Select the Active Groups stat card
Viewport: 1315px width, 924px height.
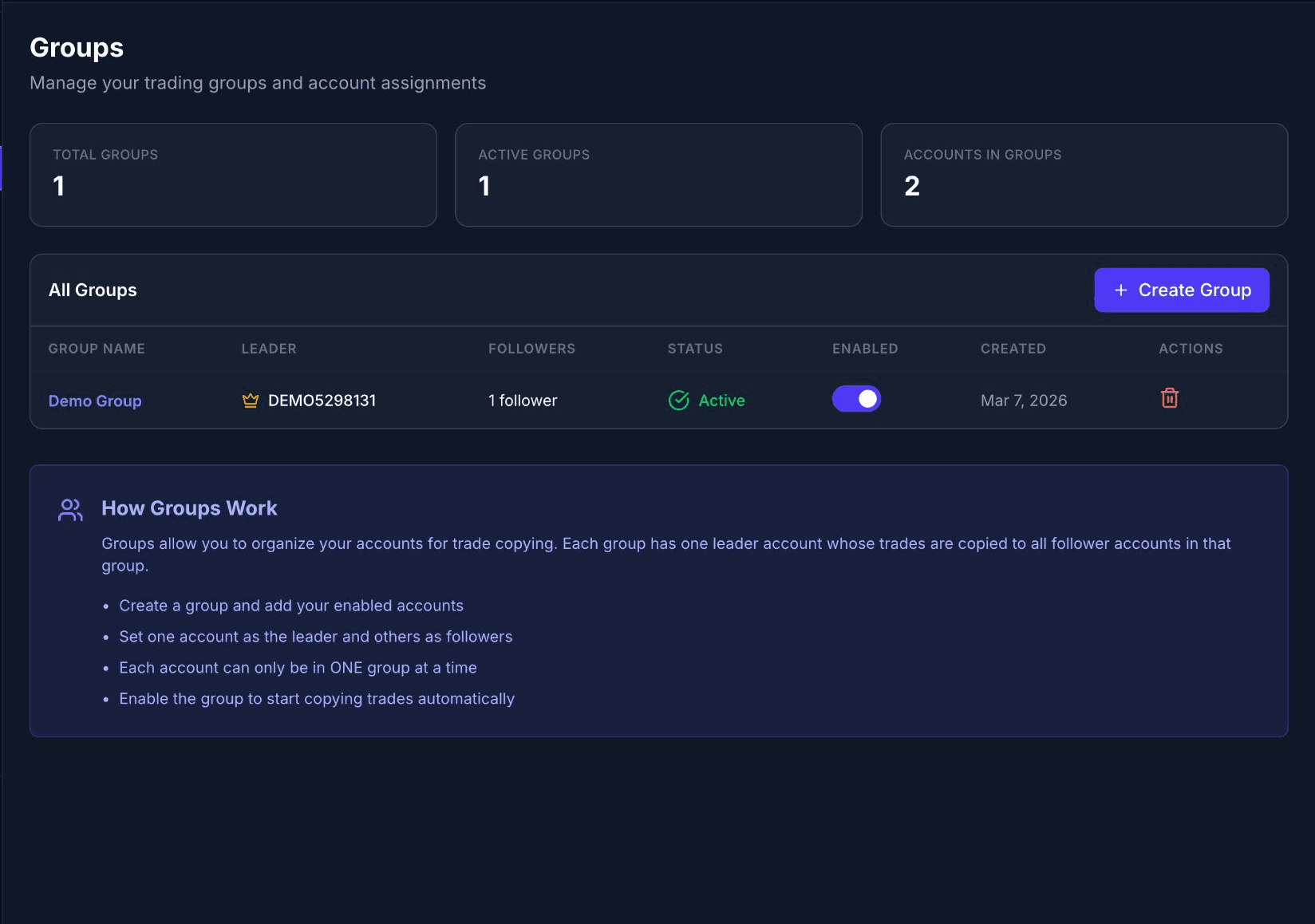[658, 175]
